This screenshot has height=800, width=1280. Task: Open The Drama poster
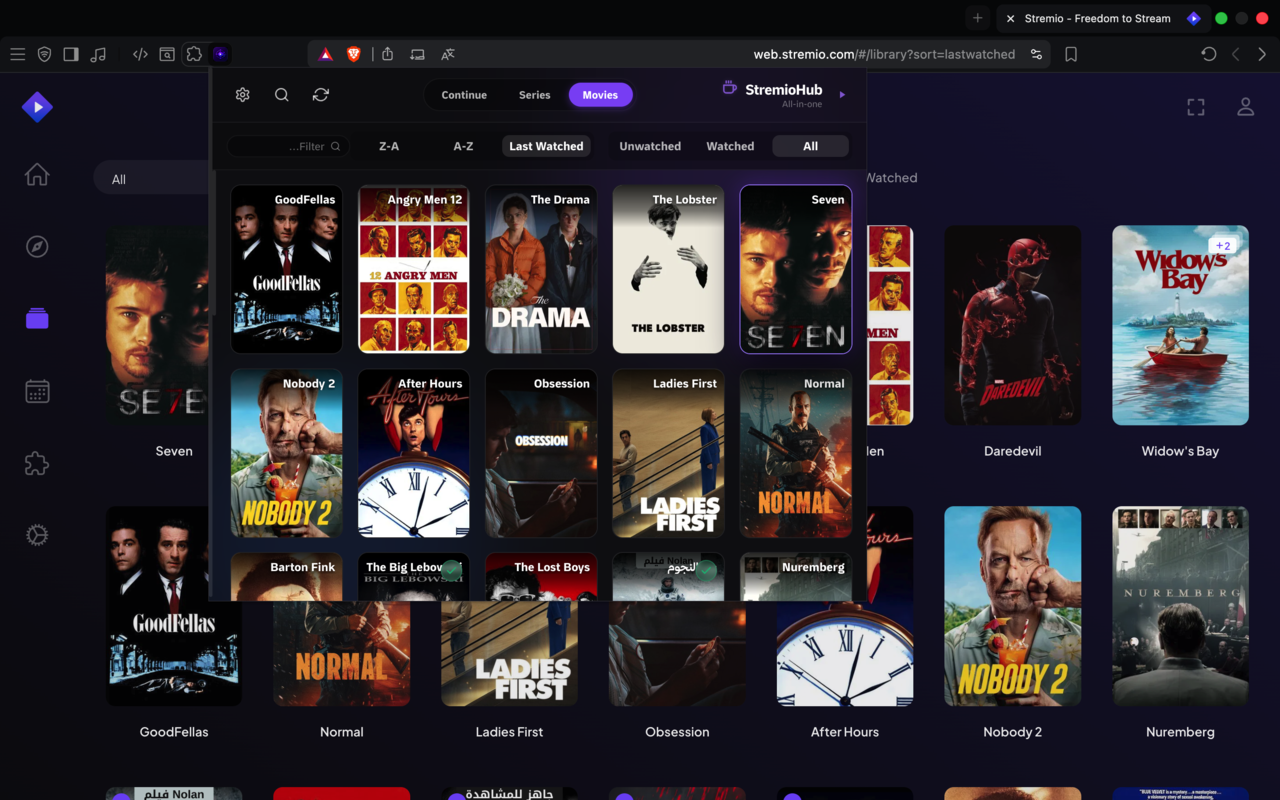(541, 269)
